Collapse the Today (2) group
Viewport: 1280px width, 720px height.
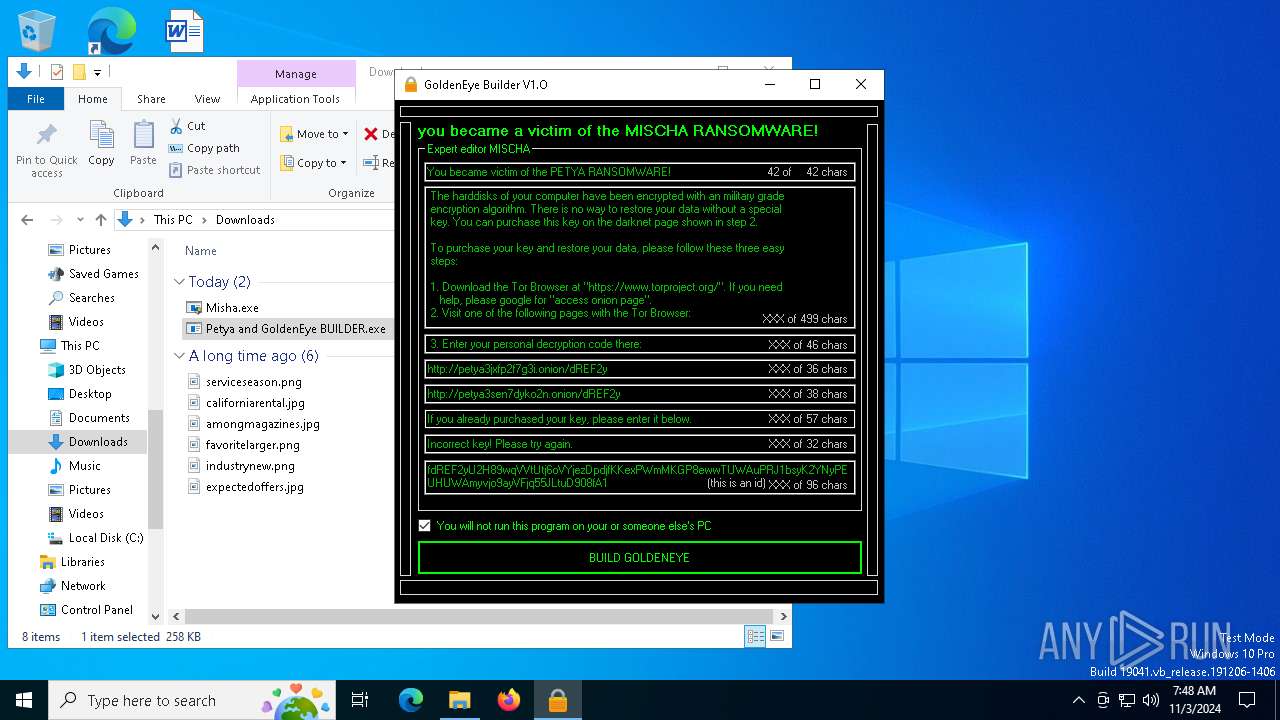pos(179,282)
